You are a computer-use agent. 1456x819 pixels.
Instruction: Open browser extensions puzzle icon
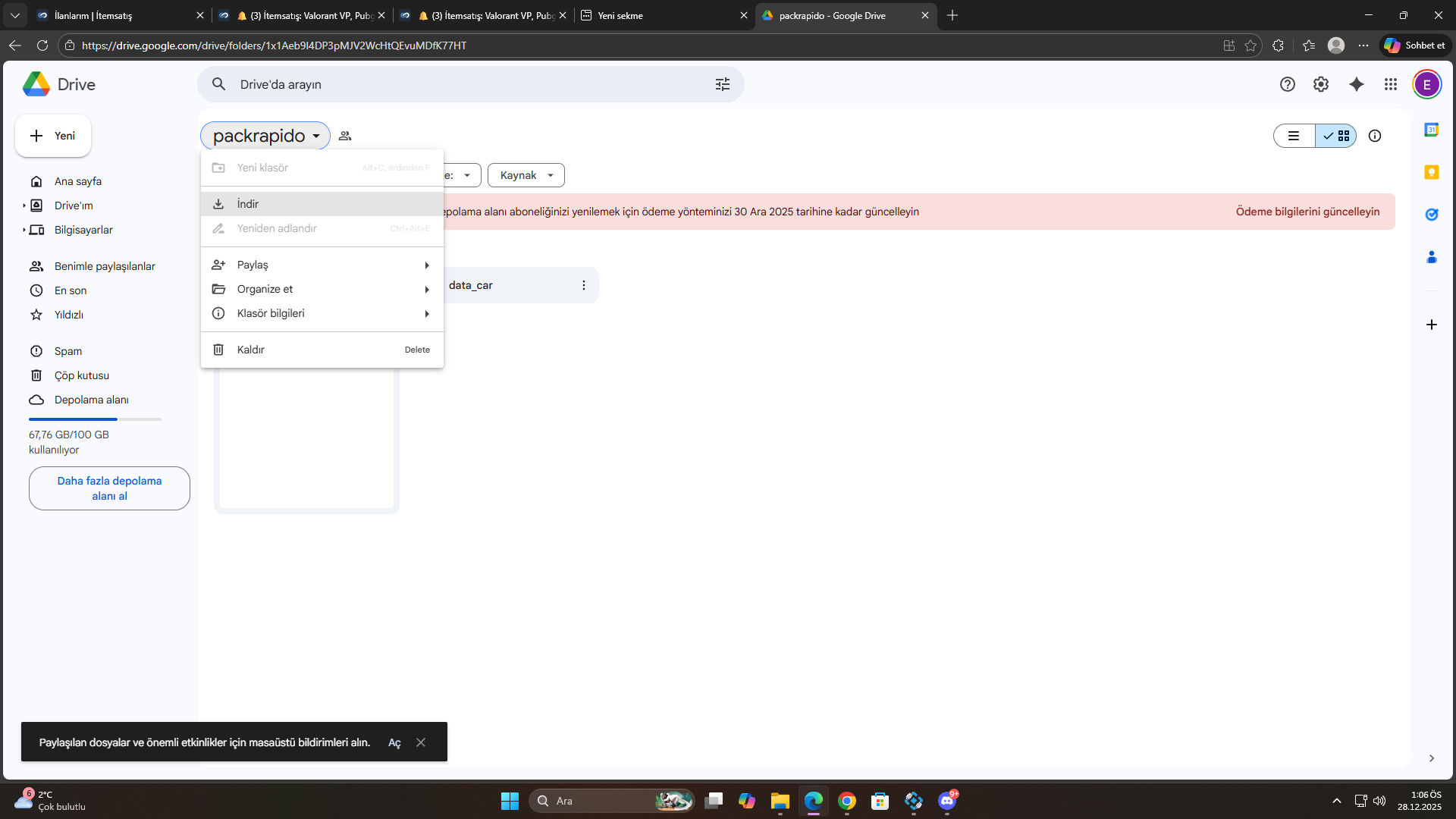point(1278,45)
